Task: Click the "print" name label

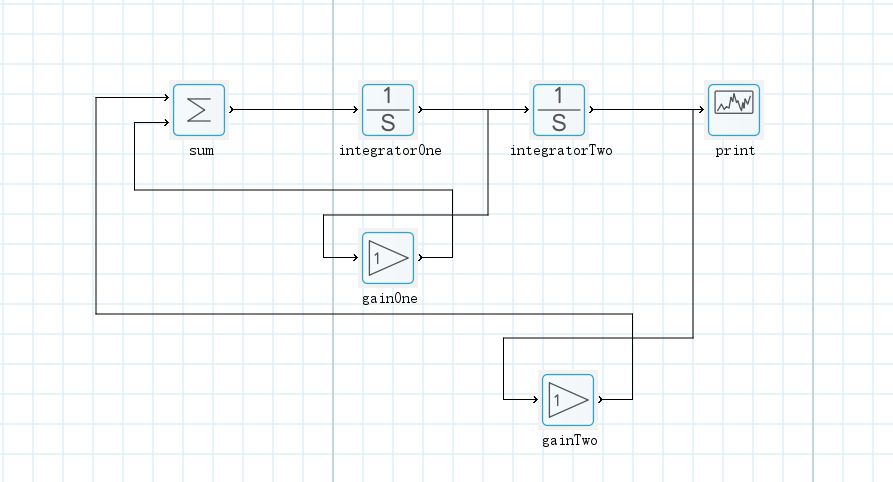Action: point(735,151)
